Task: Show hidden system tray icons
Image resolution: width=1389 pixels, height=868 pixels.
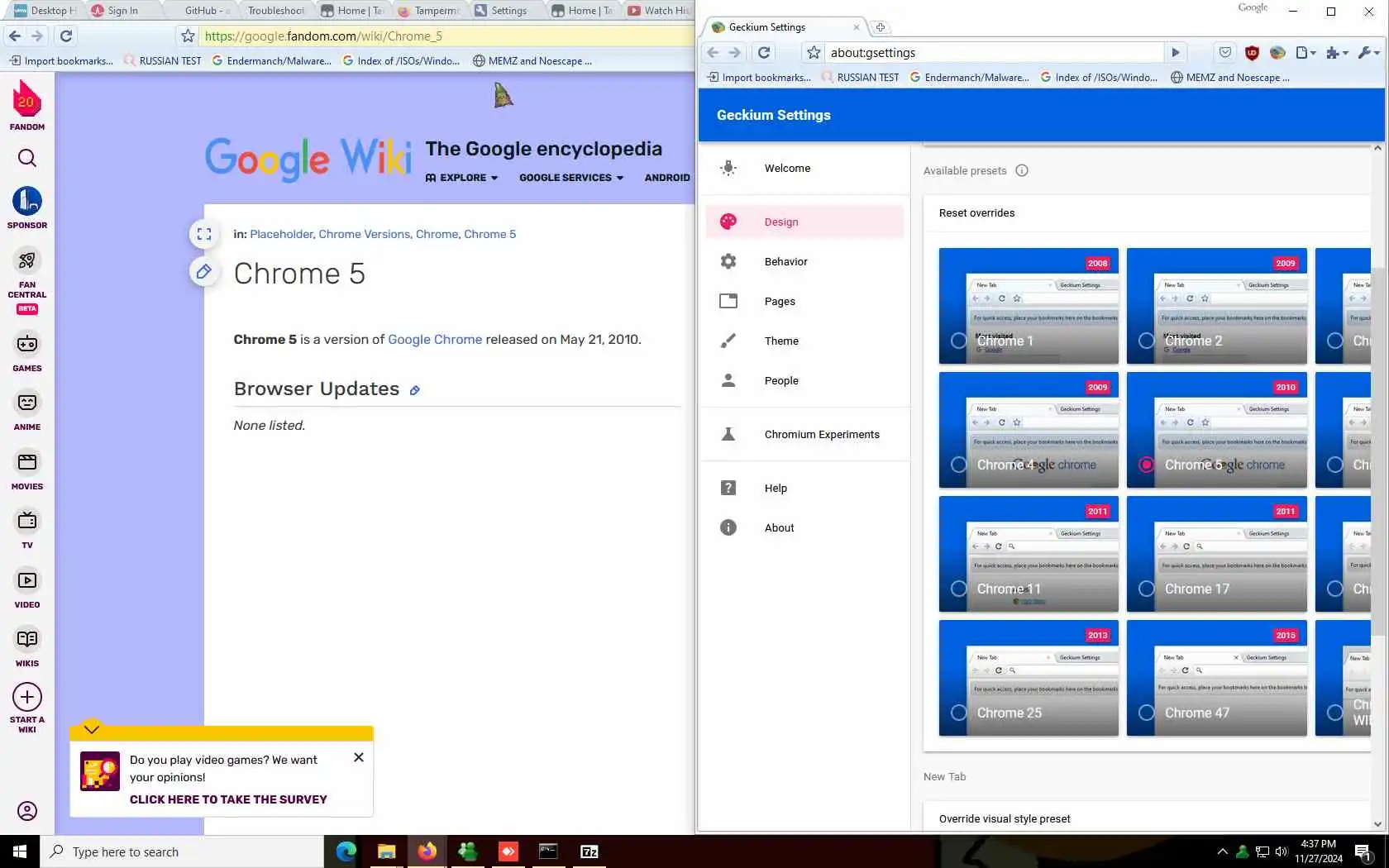Action: click(x=1222, y=851)
